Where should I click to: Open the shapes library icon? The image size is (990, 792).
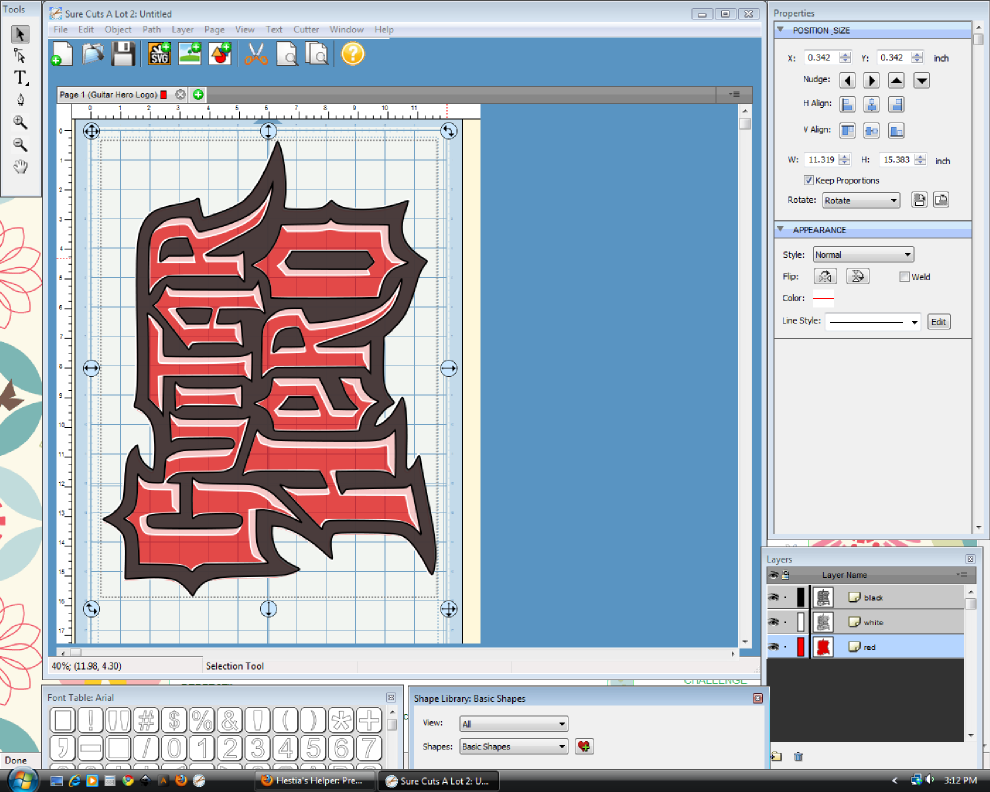tap(220, 54)
